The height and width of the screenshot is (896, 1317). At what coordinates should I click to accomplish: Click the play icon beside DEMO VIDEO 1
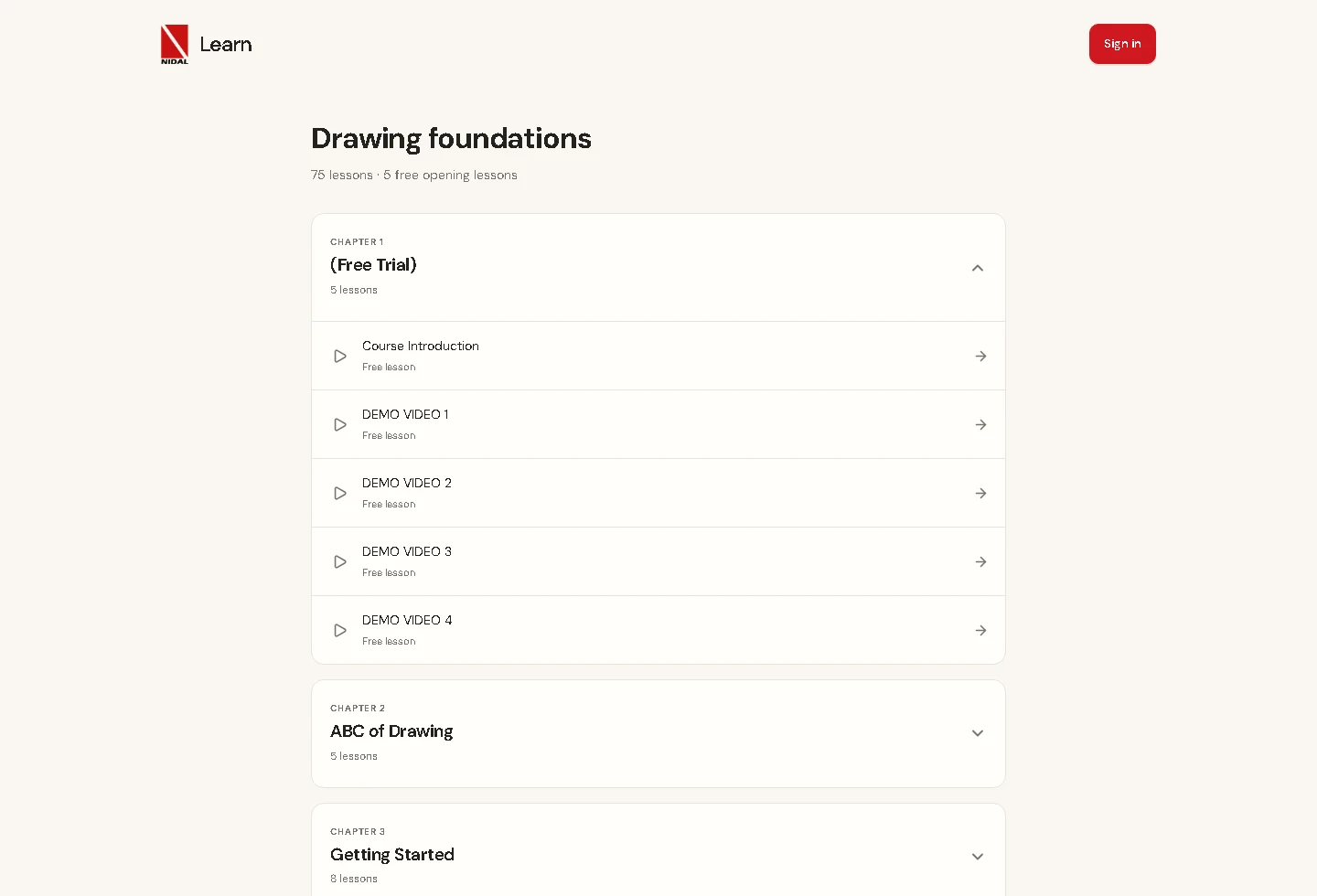pos(340,425)
